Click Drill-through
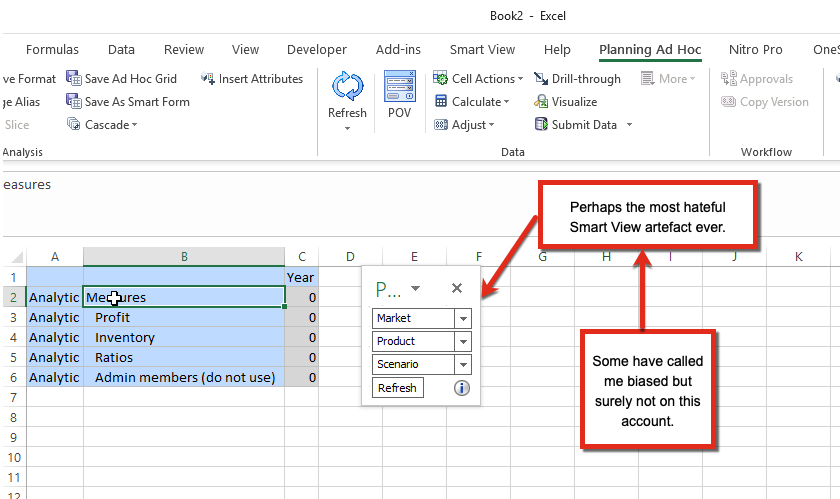The width and height of the screenshot is (840, 499). 578,79
